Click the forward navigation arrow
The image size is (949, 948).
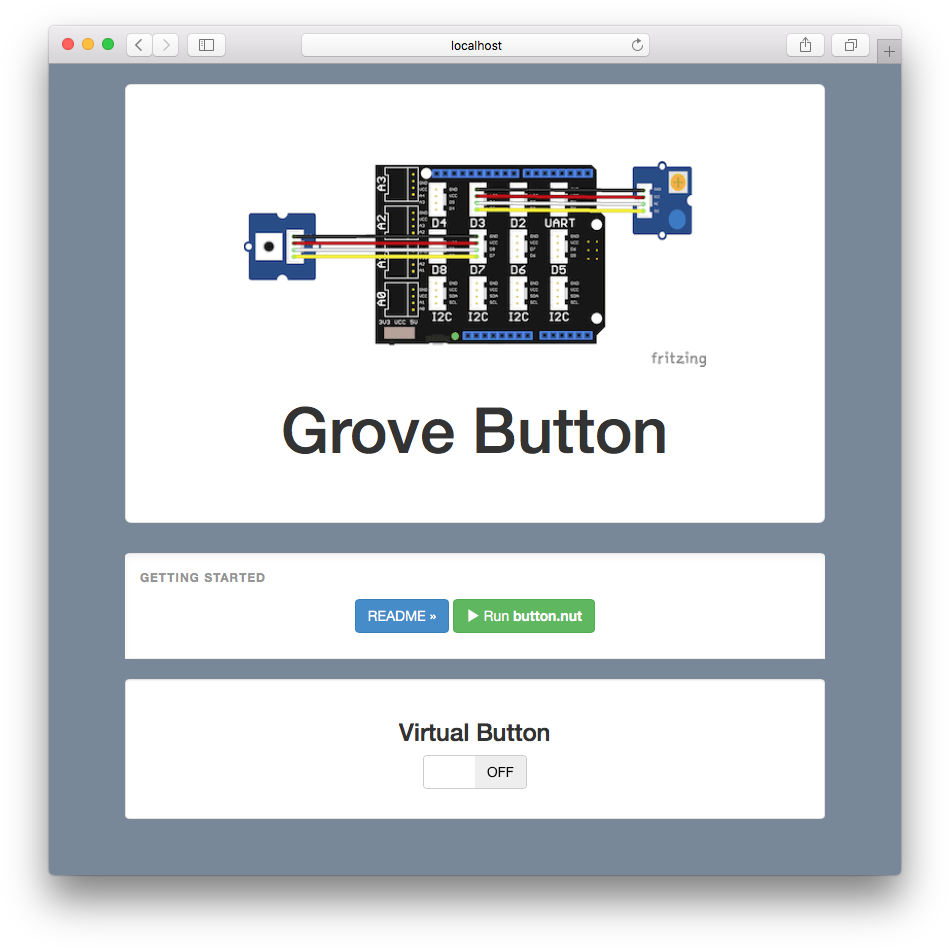click(165, 44)
